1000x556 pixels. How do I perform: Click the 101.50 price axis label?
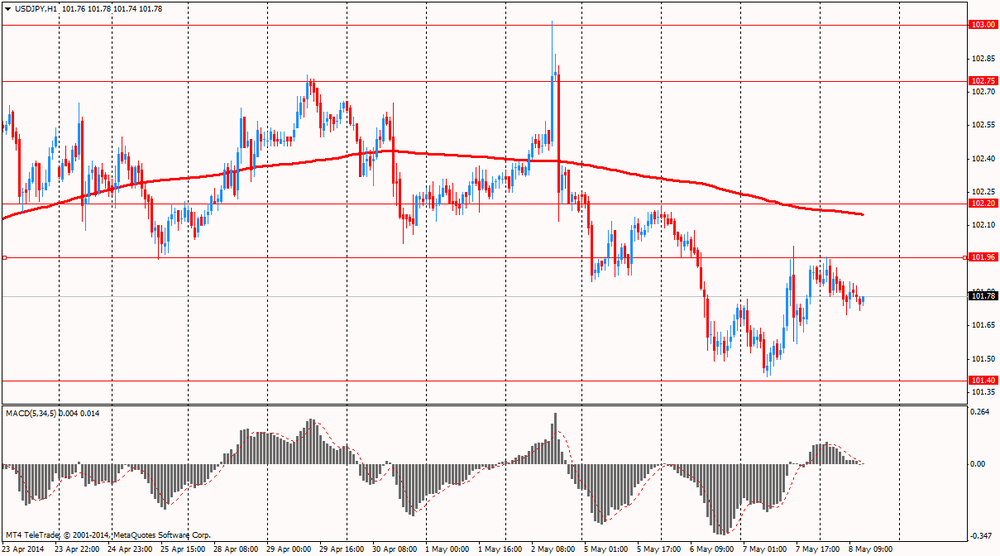point(983,359)
